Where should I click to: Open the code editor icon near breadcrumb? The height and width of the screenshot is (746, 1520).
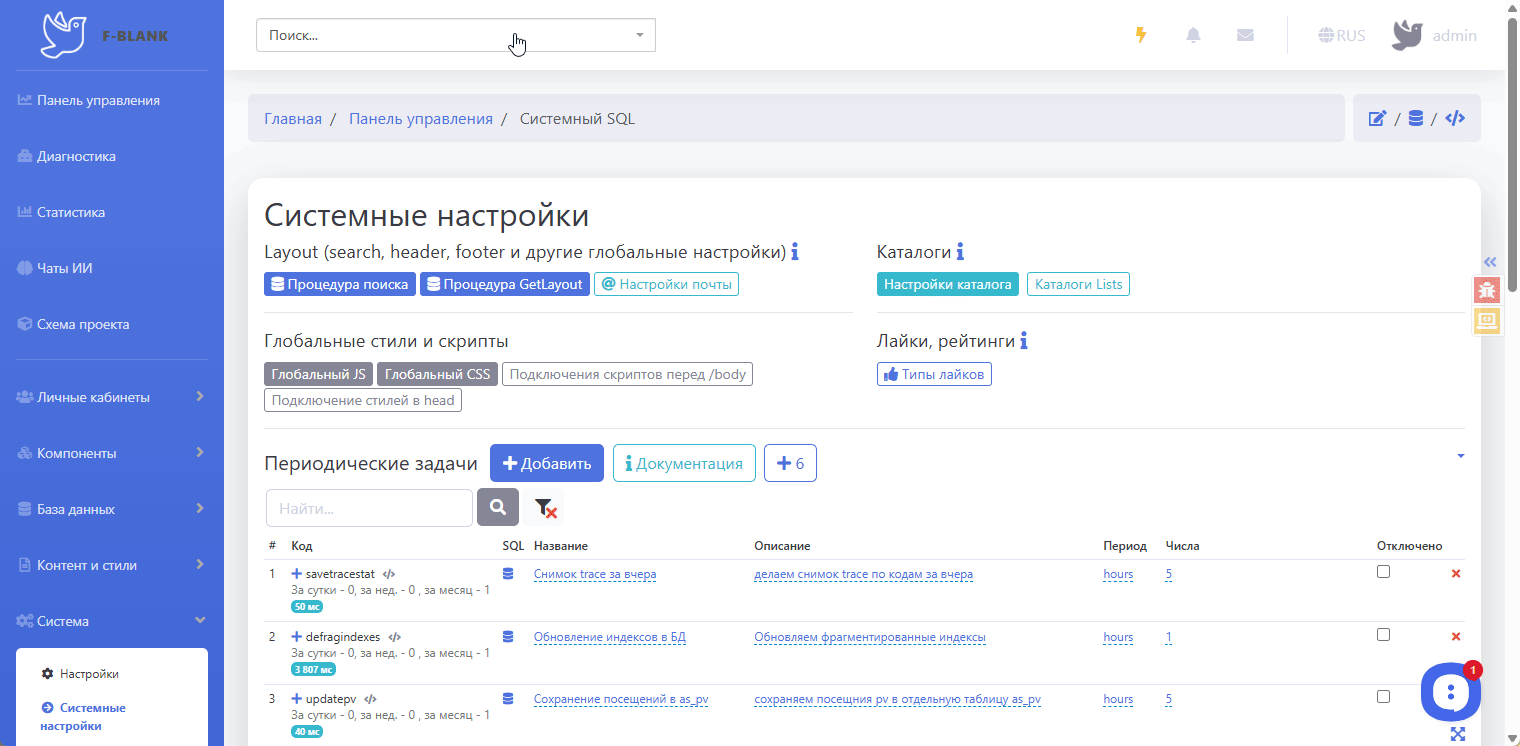pyautogui.click(x=1456, y=119)
